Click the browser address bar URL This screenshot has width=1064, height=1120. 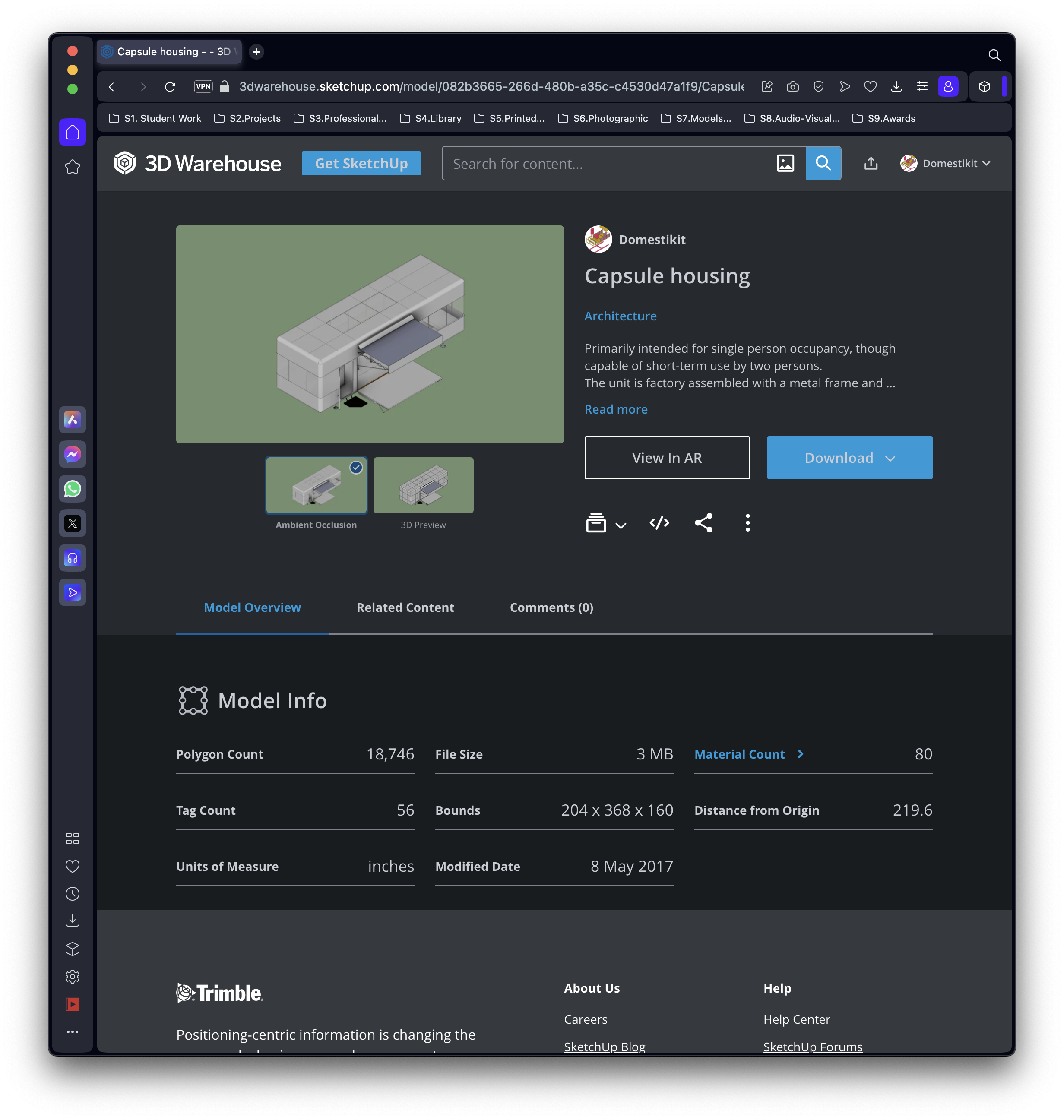[491, 86]
